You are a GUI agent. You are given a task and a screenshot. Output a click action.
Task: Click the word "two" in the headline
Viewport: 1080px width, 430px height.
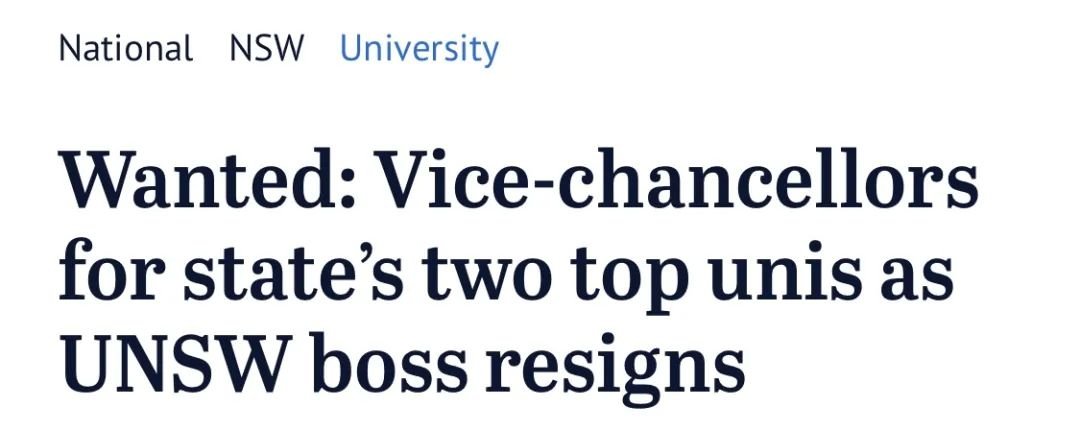(x=488, y=273)
